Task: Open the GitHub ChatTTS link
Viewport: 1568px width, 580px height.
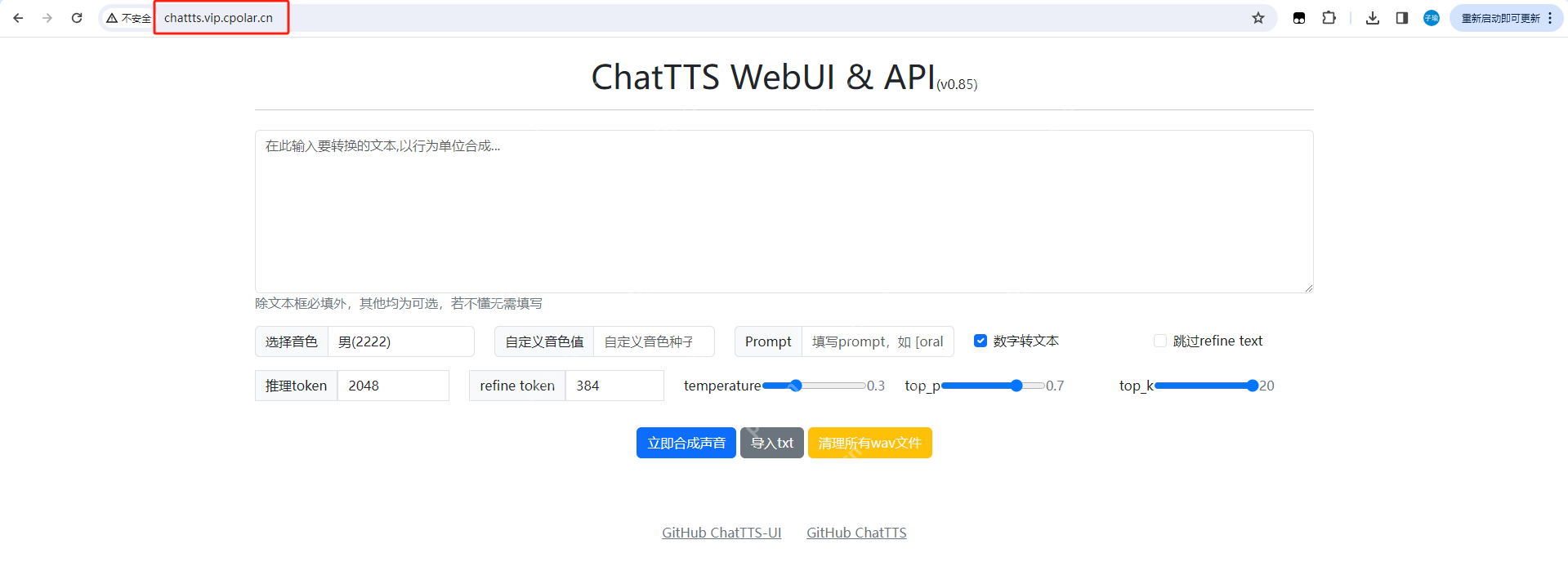Action: coord(856,533)
